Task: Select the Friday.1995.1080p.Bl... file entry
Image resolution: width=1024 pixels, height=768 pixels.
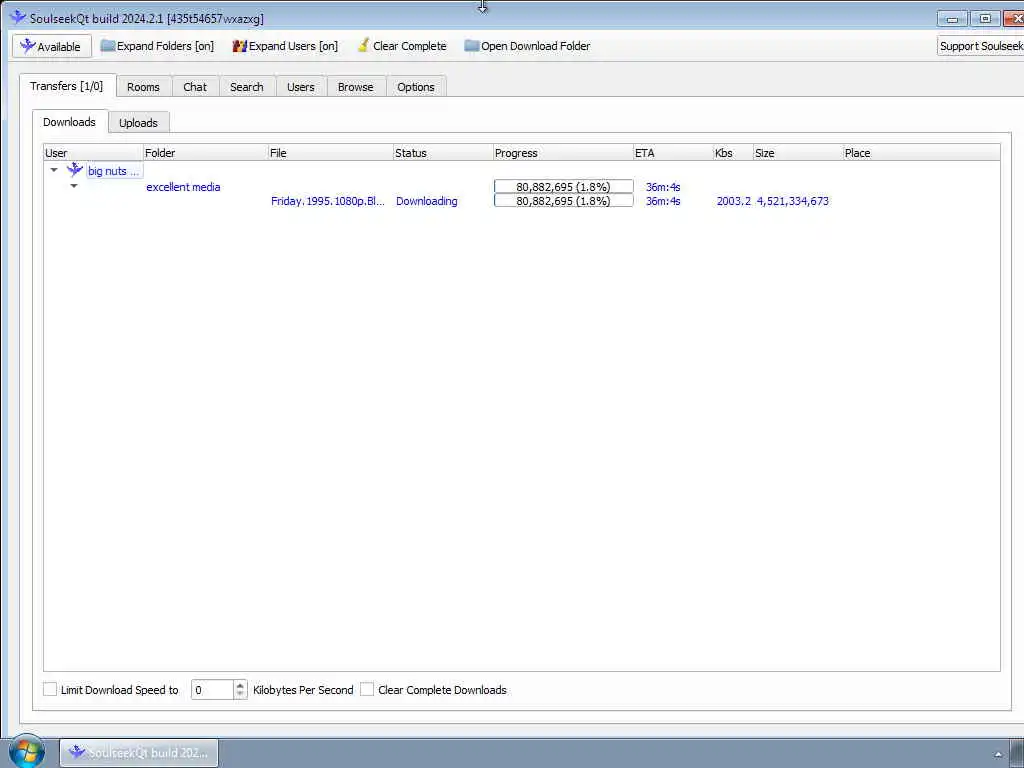Action: pos(328,201)
